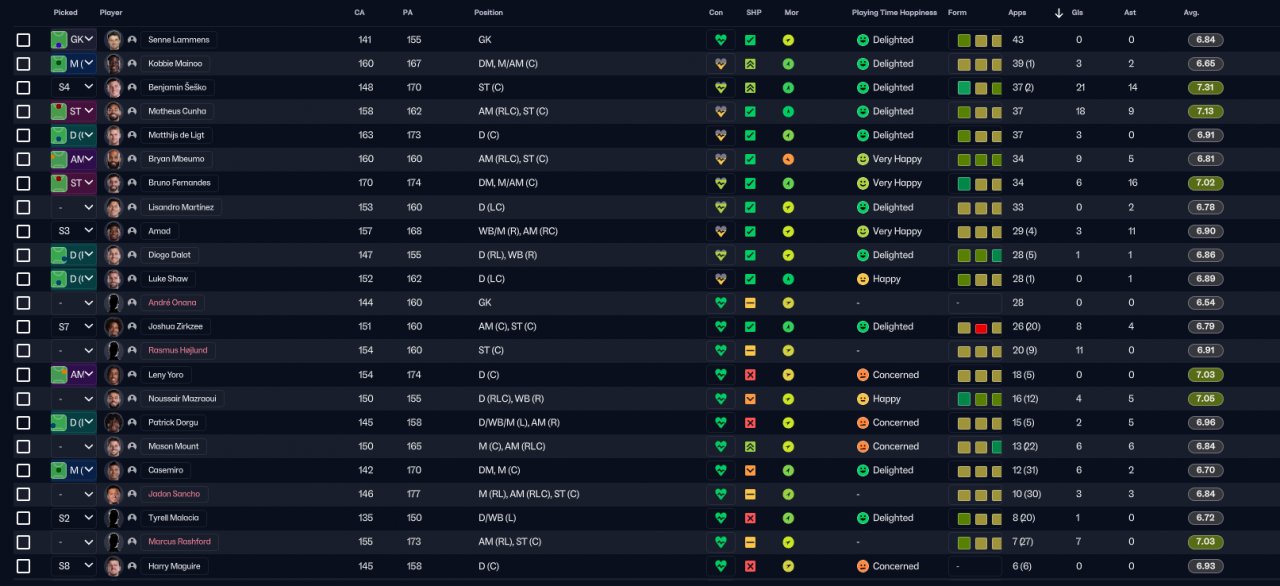This screenshot has height=586, width=1280.
Task: Open Benjamin Šeško's S4 picked dropdown
Action: pos(74,88)
